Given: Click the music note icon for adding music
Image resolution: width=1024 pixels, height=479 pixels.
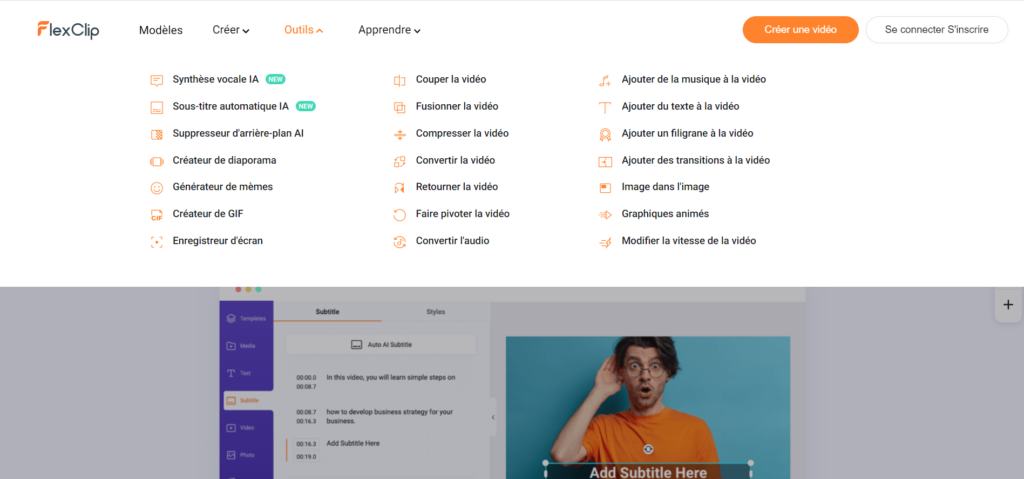Looking at the screenshot, I should pos(605,80).
